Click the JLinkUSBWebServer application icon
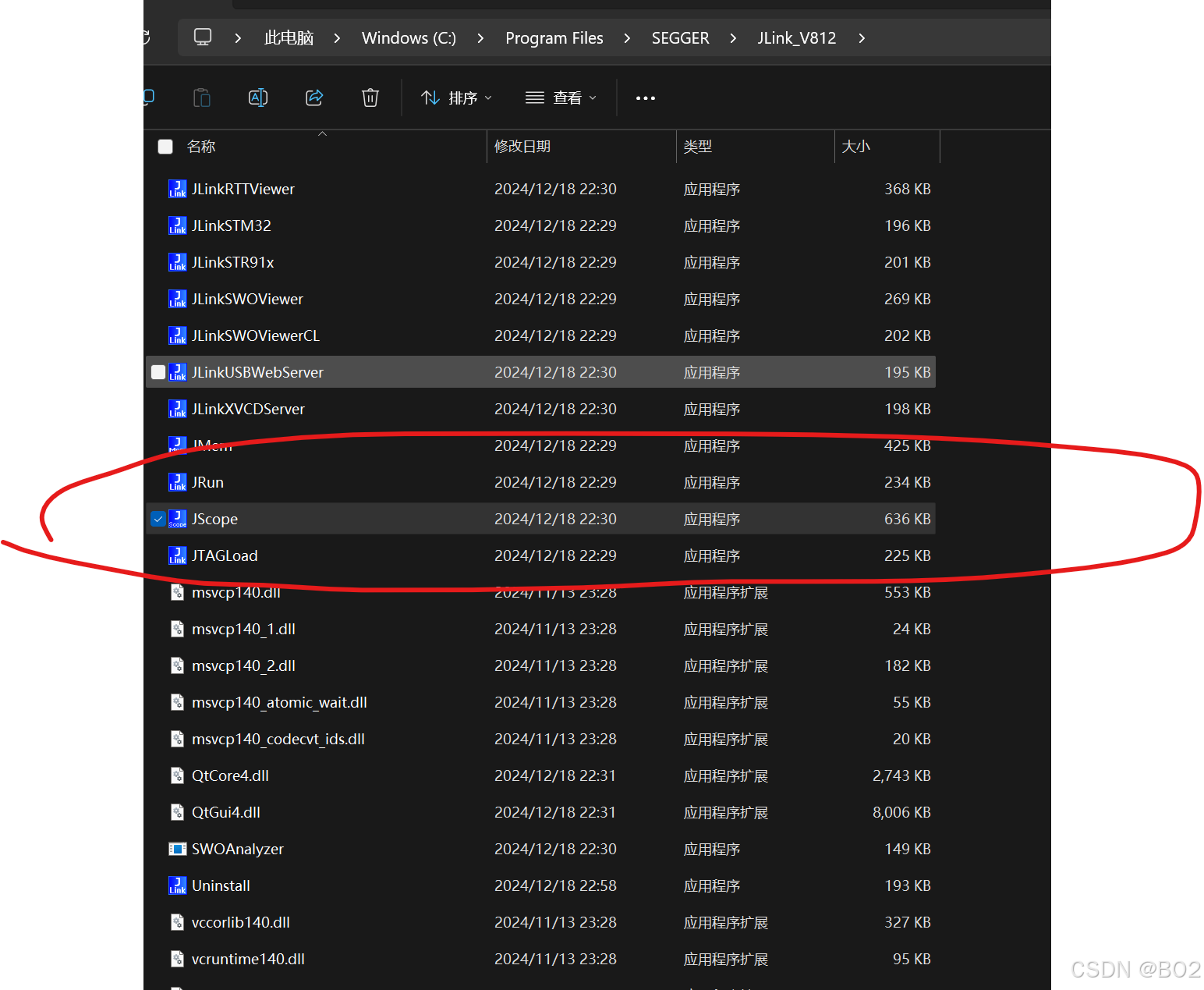Image resolution: width=1204 pixels, height=990 pixels. coord(178,372)
